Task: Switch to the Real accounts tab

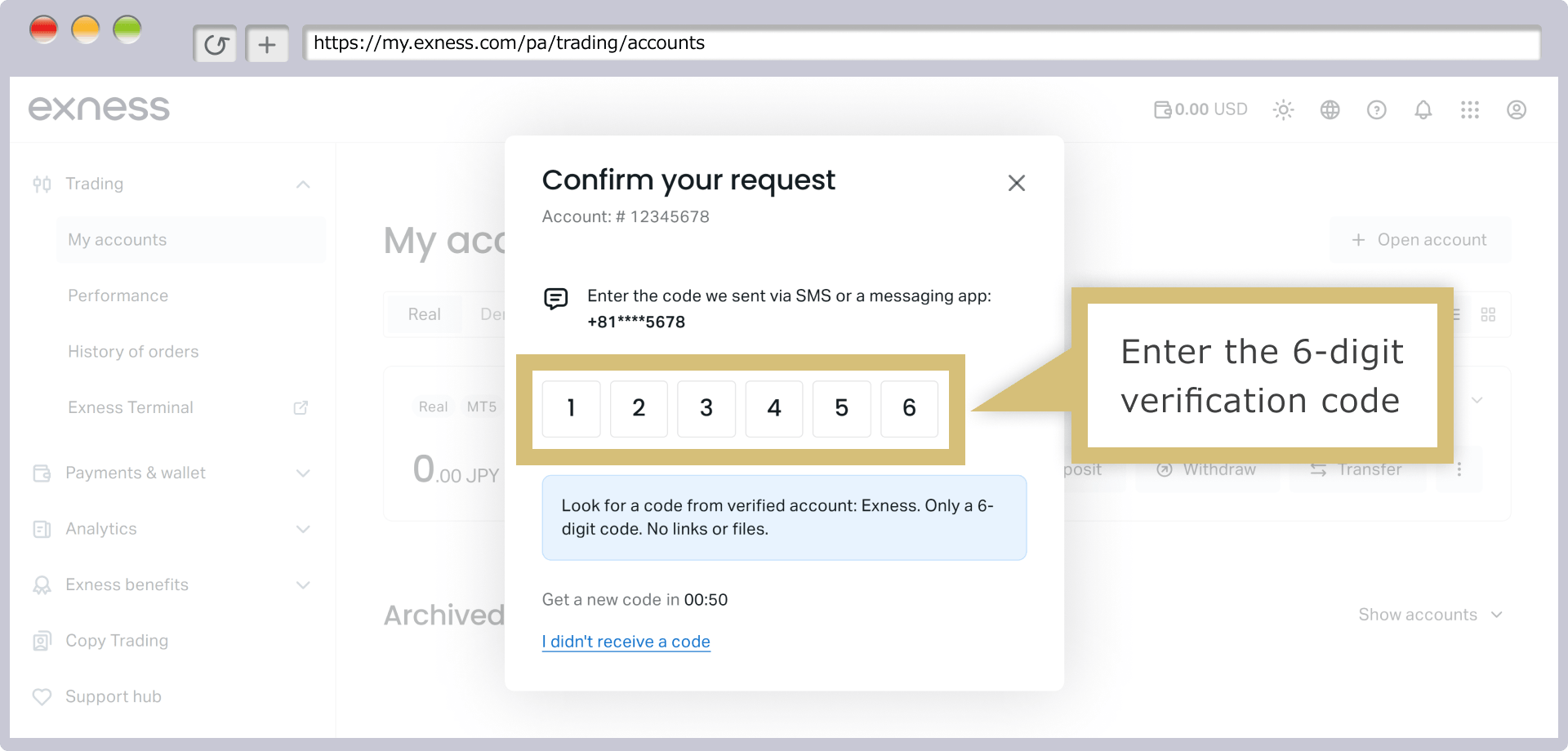Action: (424, 314)
